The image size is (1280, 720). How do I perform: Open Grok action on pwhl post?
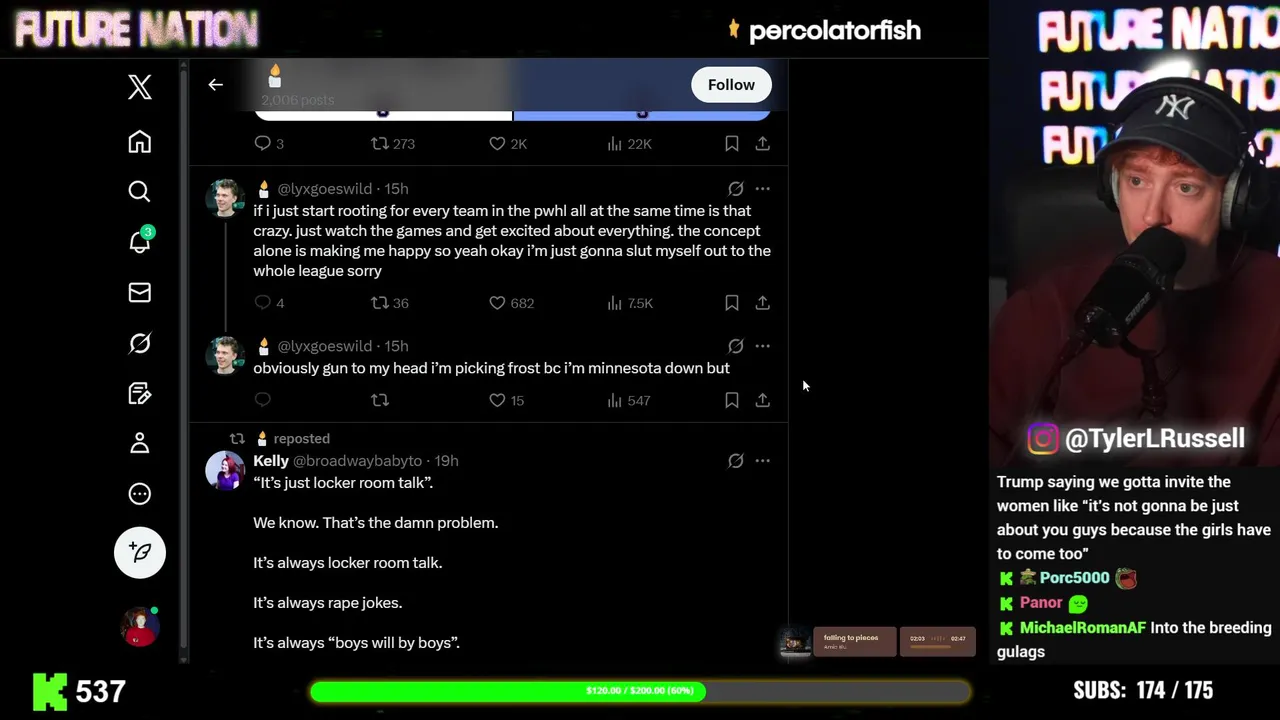(735, 188)
